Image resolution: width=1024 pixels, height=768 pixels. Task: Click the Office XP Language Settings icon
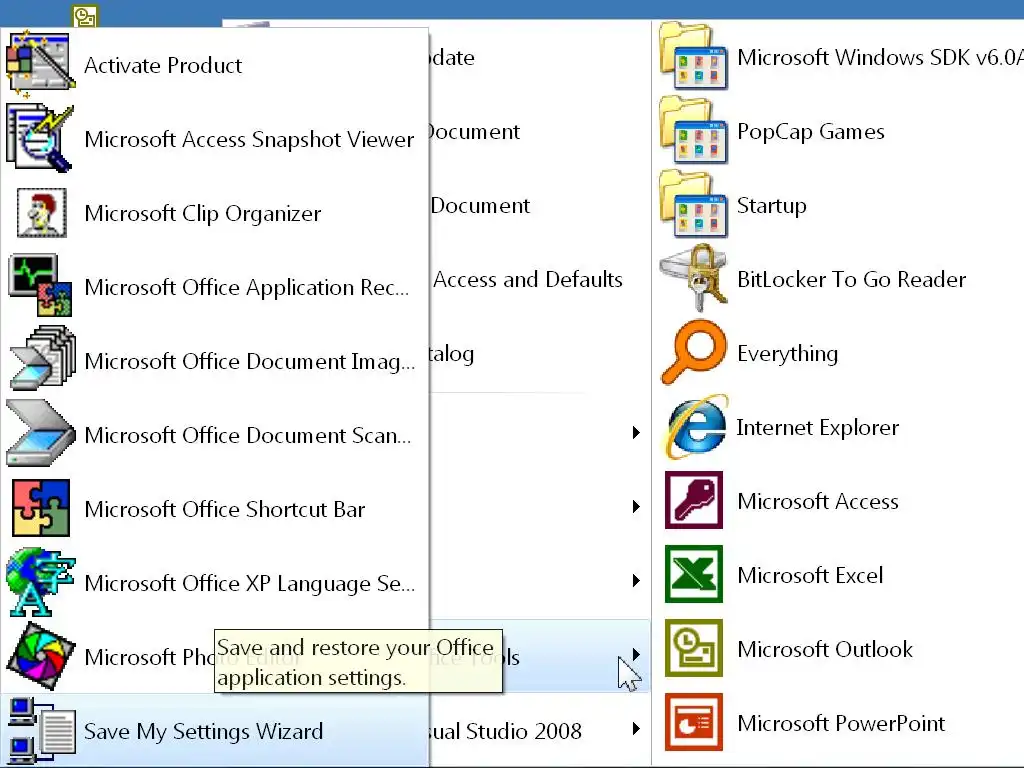[40, 582]
